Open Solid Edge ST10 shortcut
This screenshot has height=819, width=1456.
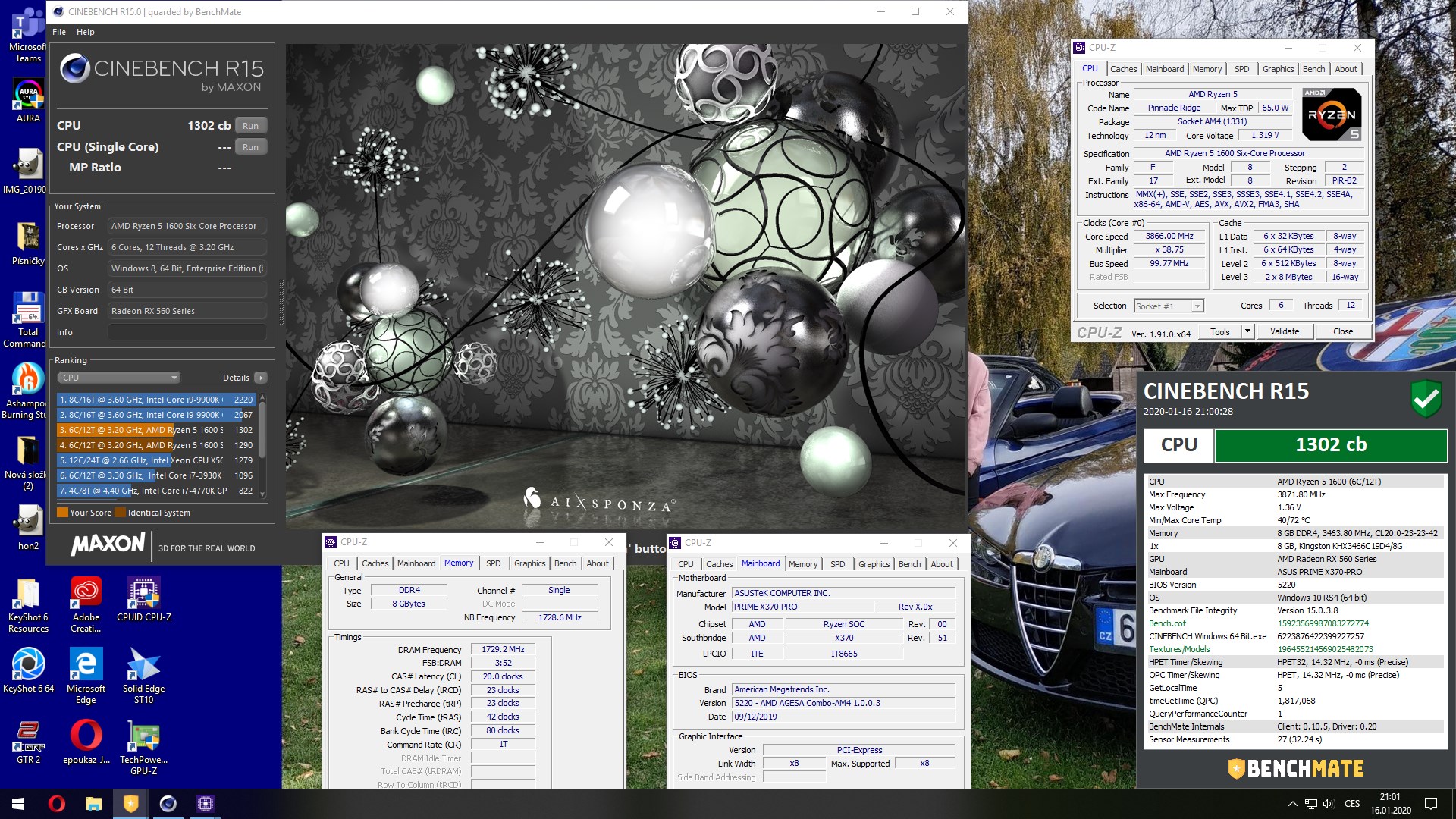point(144,676)
